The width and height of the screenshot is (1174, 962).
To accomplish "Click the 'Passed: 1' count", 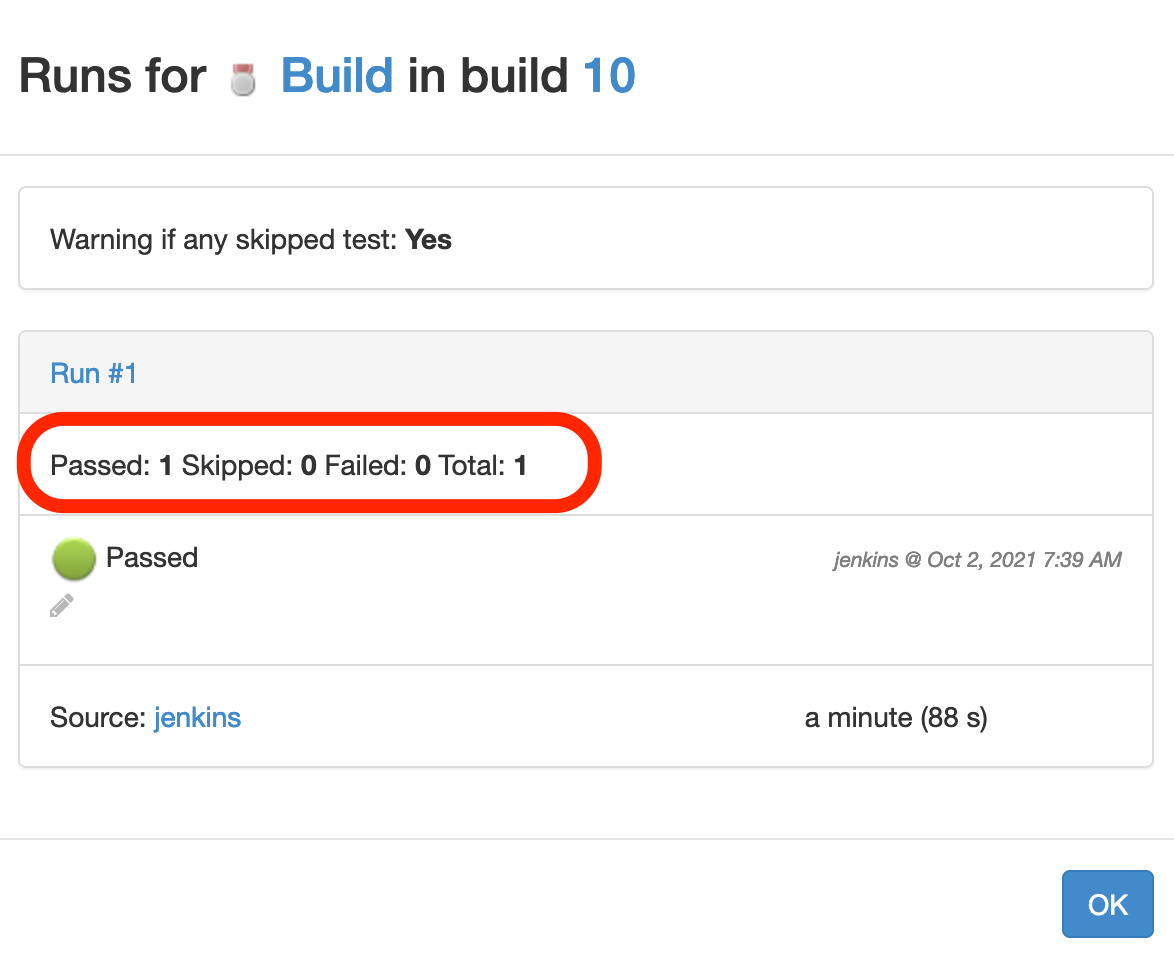I will (111, 465).
